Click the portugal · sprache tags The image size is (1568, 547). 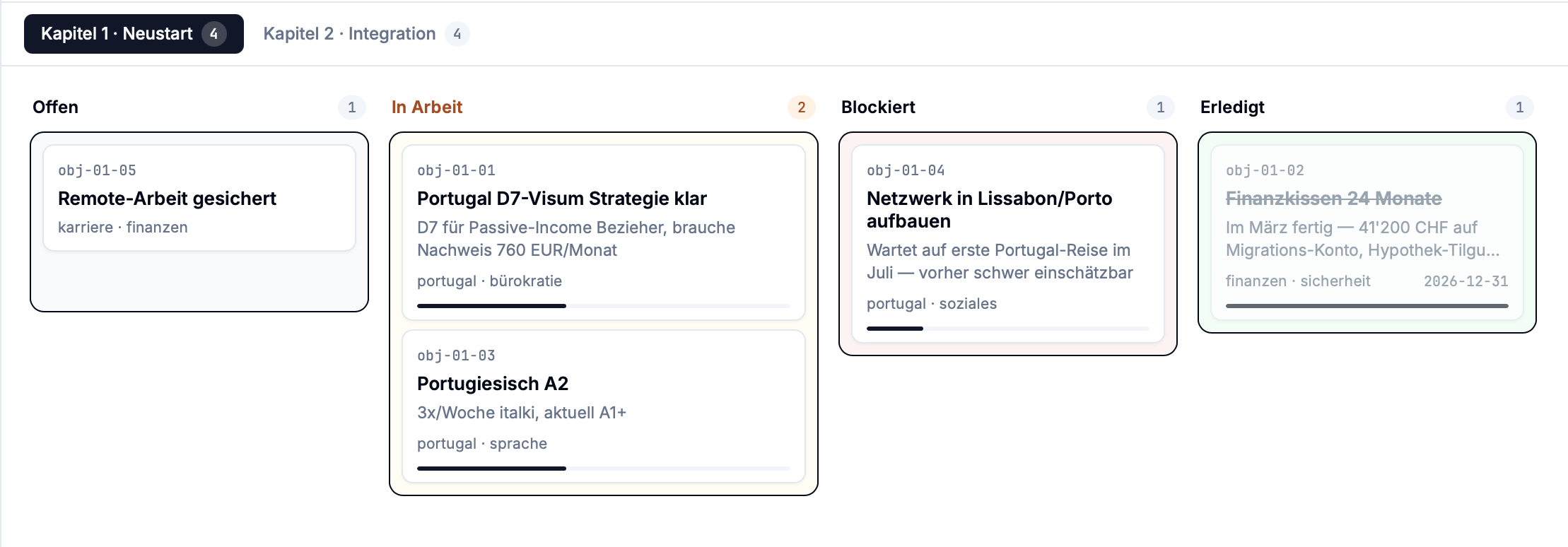pos(481,443)
